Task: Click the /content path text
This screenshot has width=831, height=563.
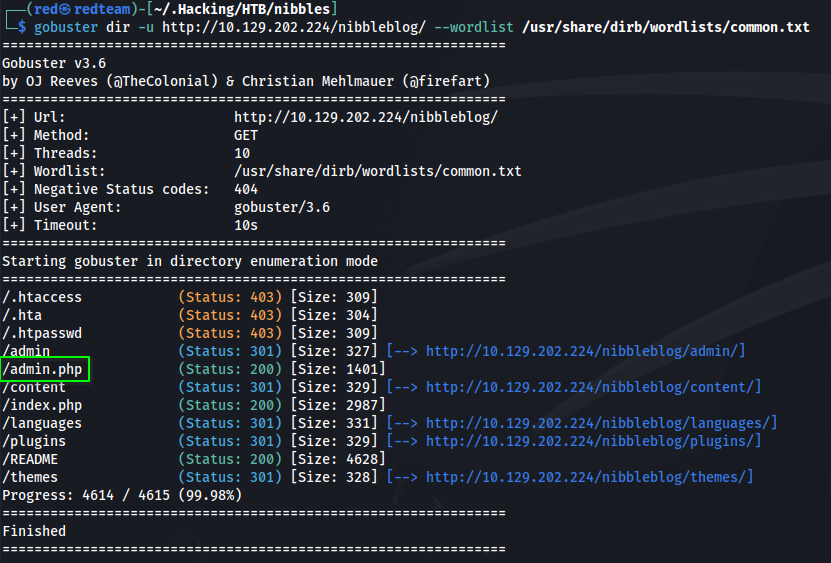Action: tap(34, 387)
